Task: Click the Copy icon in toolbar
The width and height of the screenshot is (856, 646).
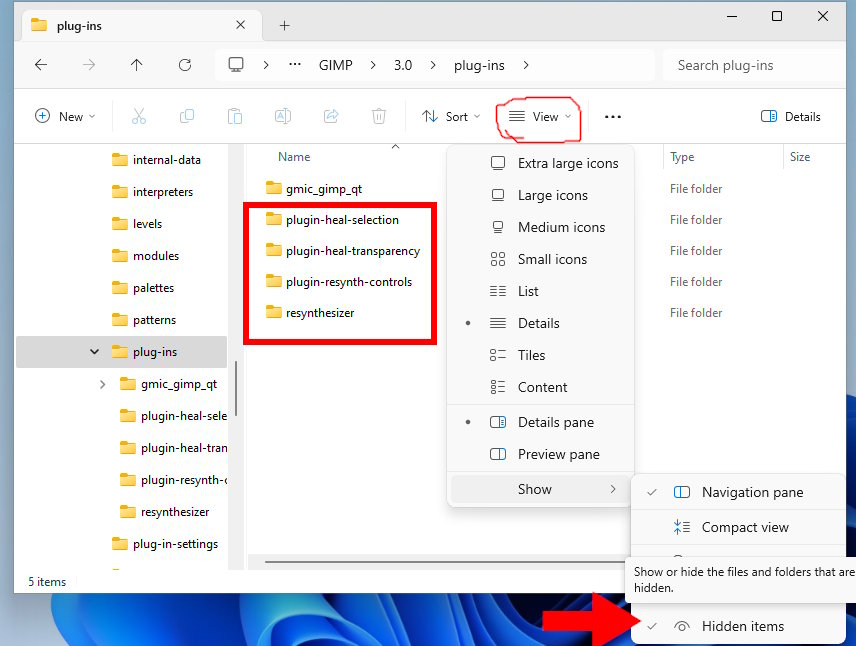Action: [x=187, y=116]
